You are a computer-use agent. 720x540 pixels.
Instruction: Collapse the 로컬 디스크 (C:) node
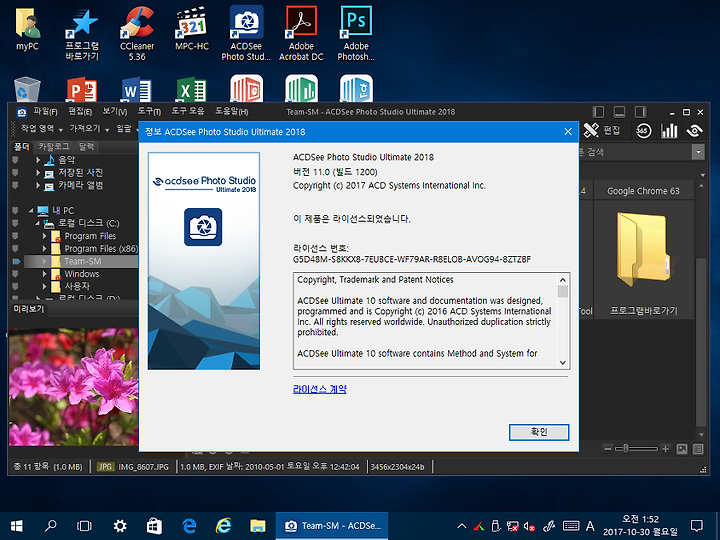click(38, 224)
